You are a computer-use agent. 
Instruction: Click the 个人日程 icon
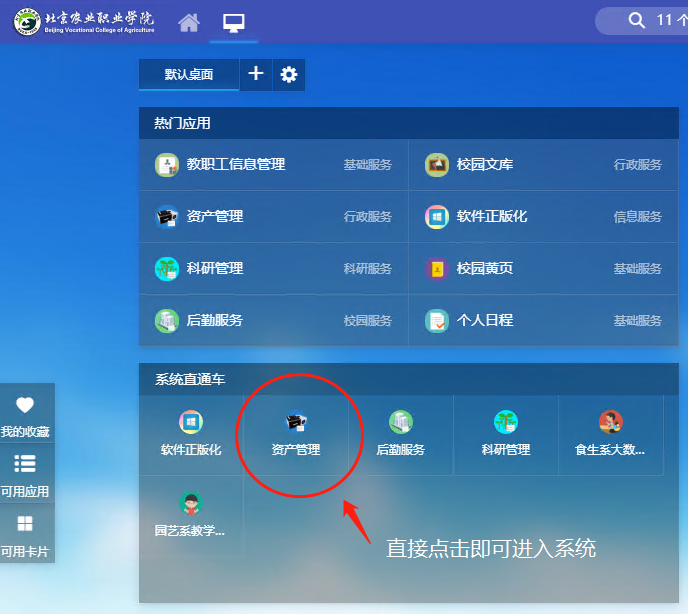tap(437, 321)
